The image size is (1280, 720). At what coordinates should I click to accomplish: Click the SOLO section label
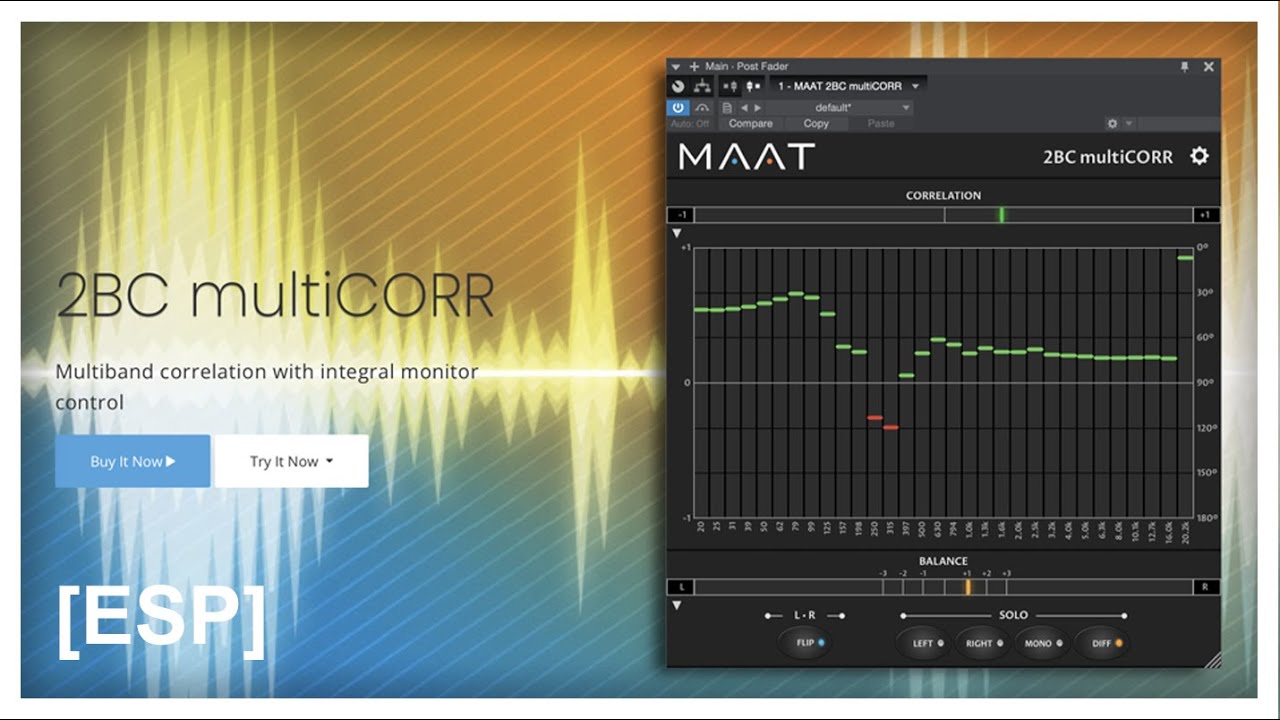point(1013,616)
